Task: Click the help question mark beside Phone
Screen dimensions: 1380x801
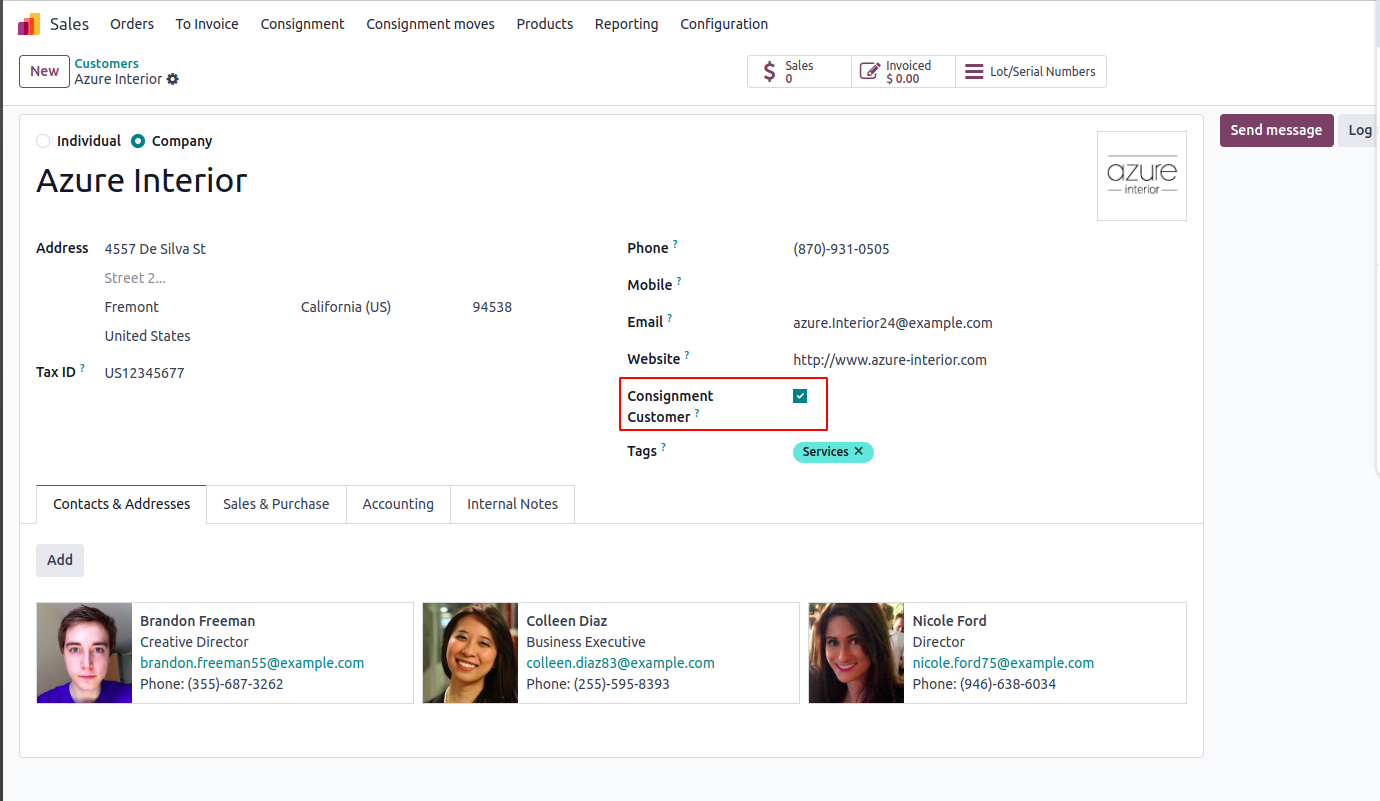Action: click(675, 244)
